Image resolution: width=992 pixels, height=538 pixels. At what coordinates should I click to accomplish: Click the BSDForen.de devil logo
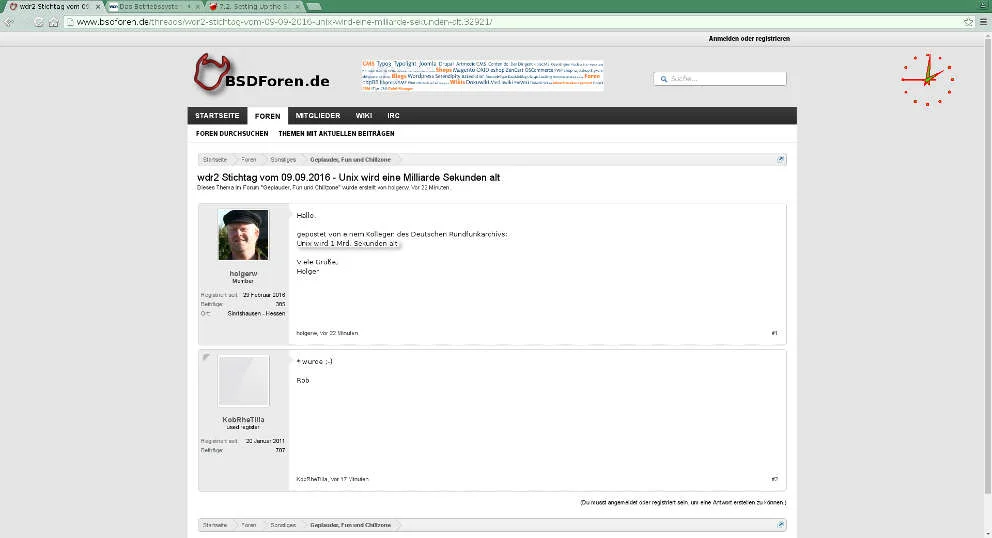click(x=262, y=75)
